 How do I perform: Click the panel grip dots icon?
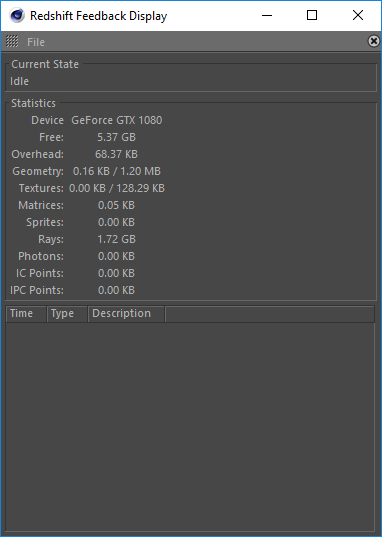point(12,41)
